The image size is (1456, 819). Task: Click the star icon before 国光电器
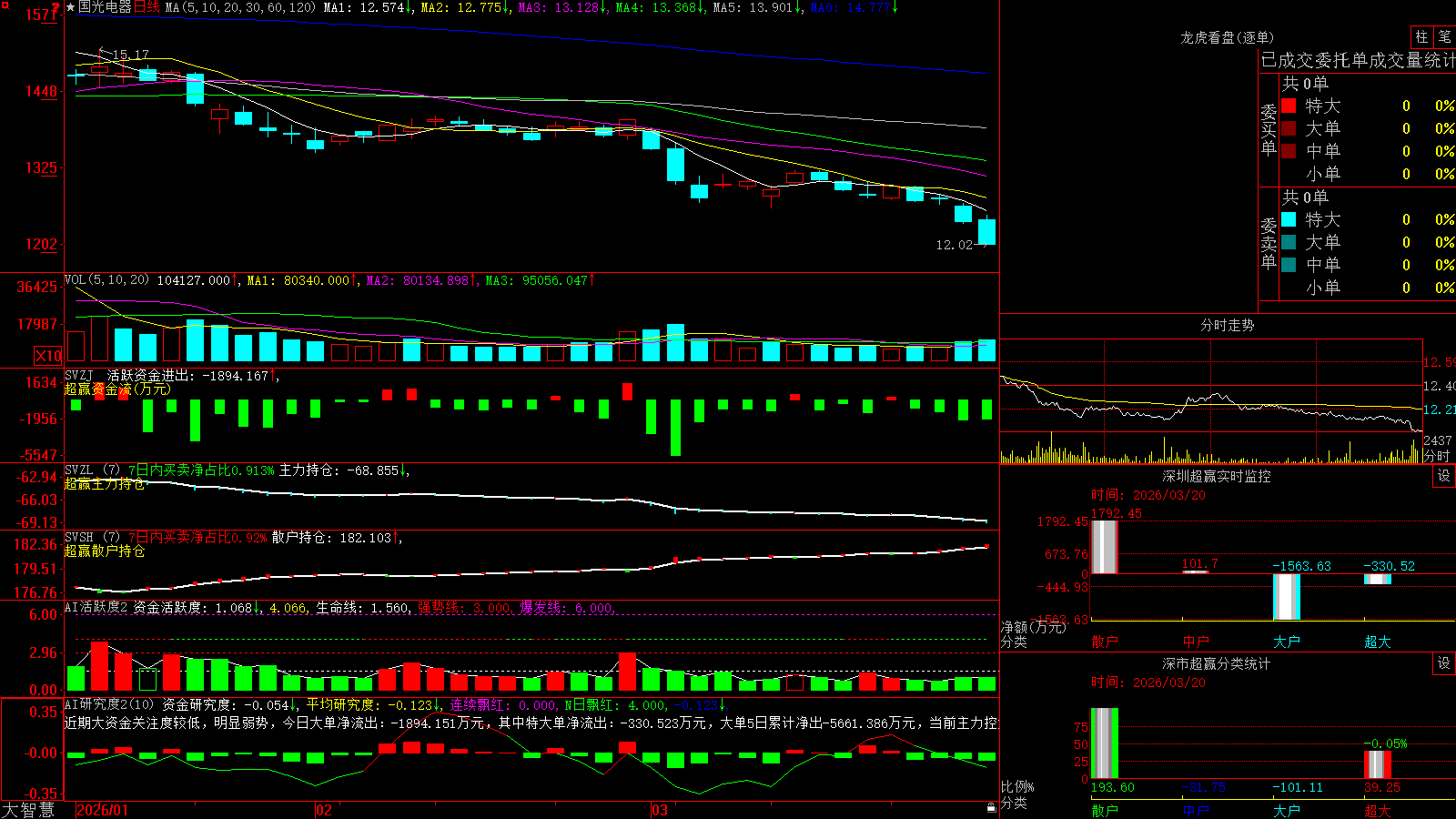pyautogui.click(x=70, y=7)
